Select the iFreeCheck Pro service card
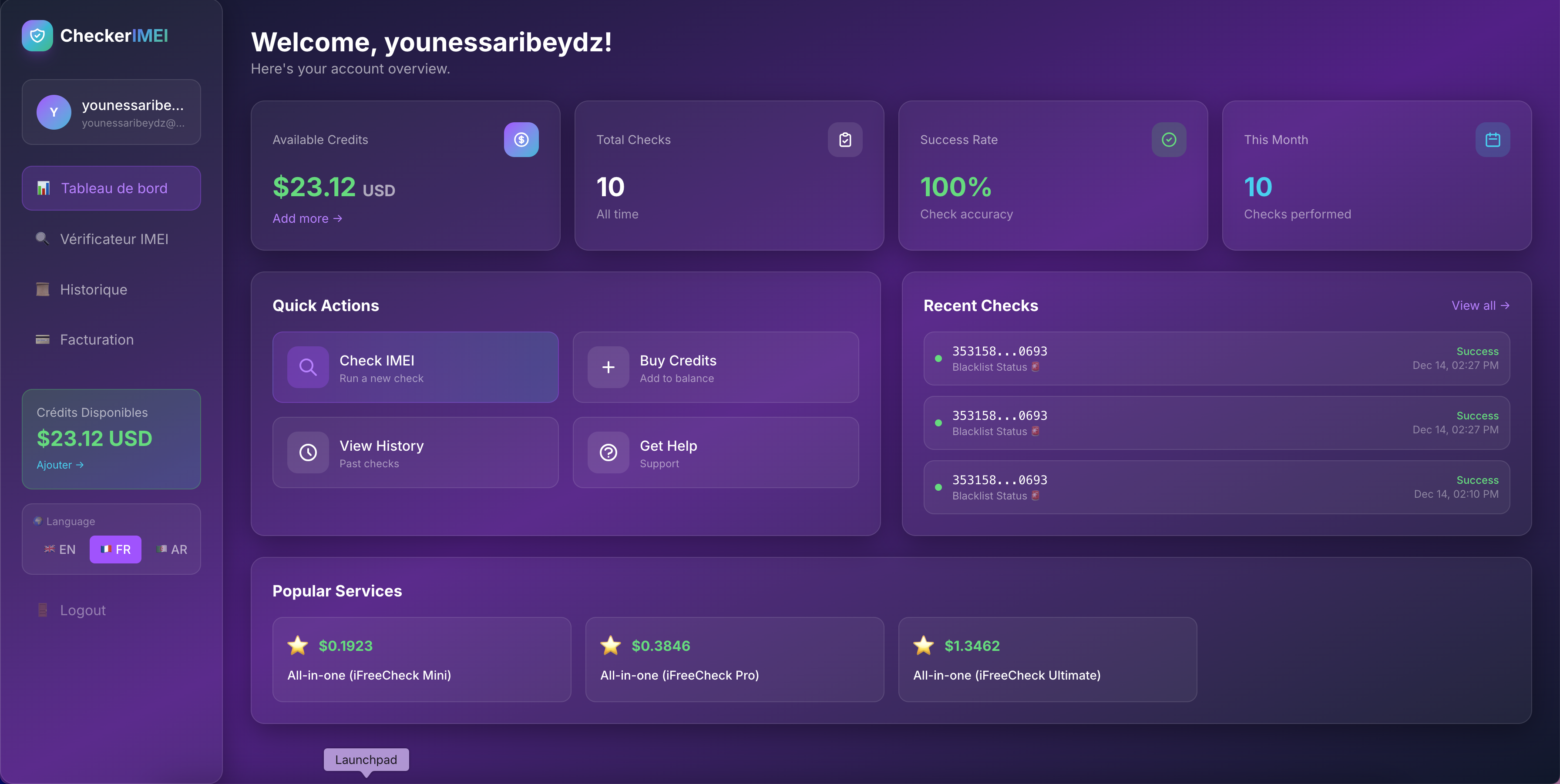 pyautogui.click(x=734, y=659)
